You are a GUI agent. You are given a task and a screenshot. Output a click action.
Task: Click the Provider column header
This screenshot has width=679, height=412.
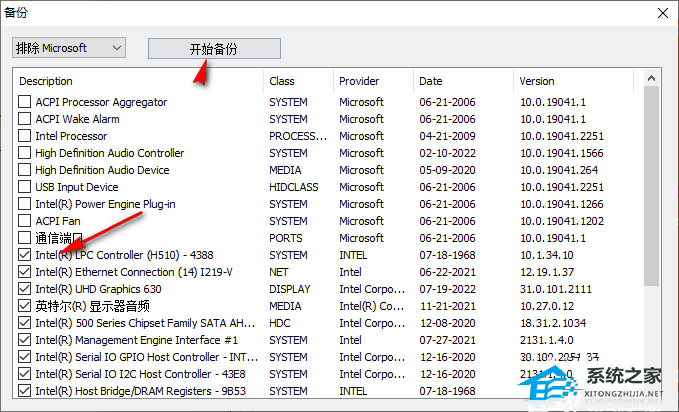point(372,81)
